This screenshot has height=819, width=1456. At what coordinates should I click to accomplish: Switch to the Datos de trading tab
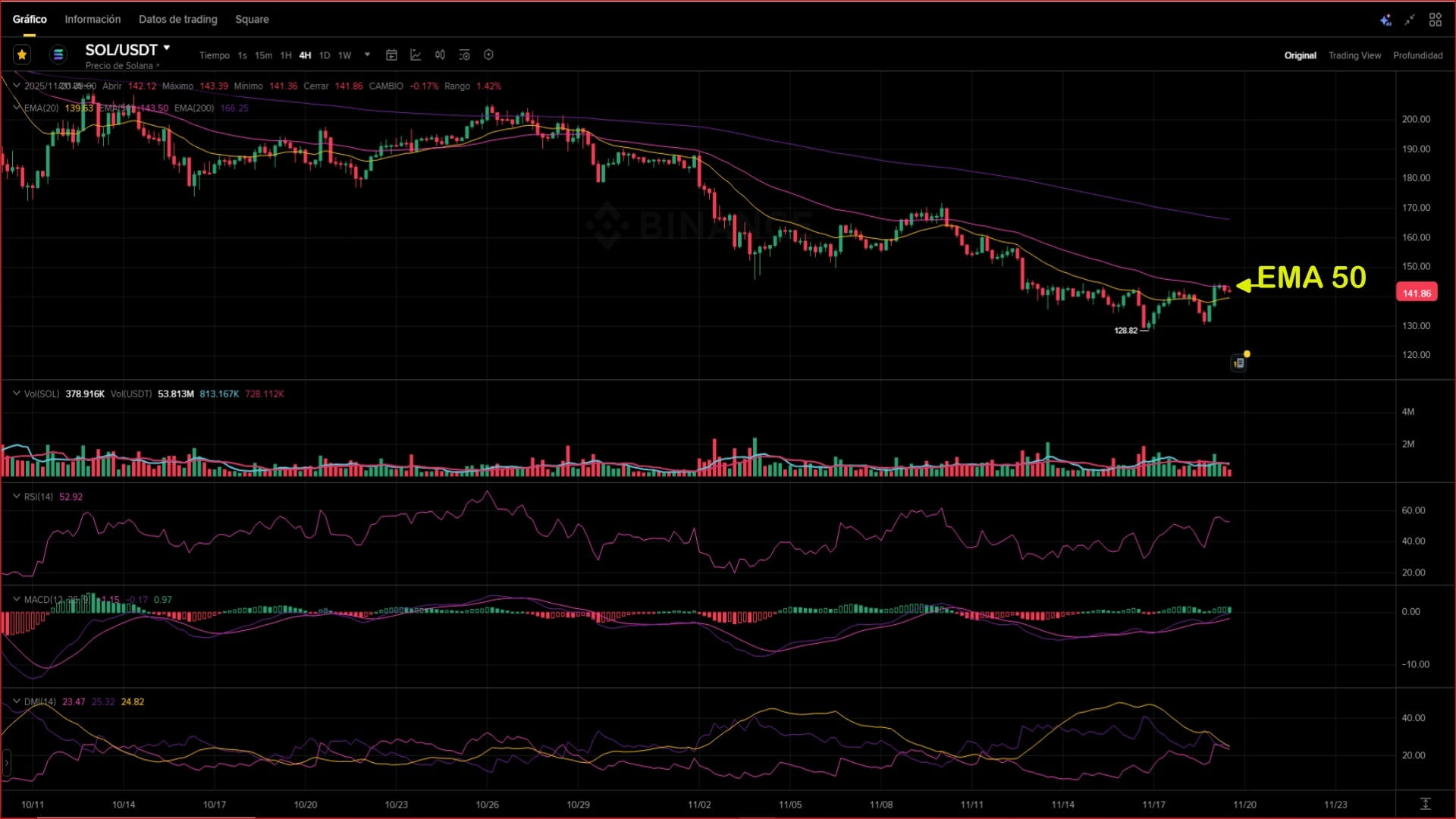(x=177, y=19)
